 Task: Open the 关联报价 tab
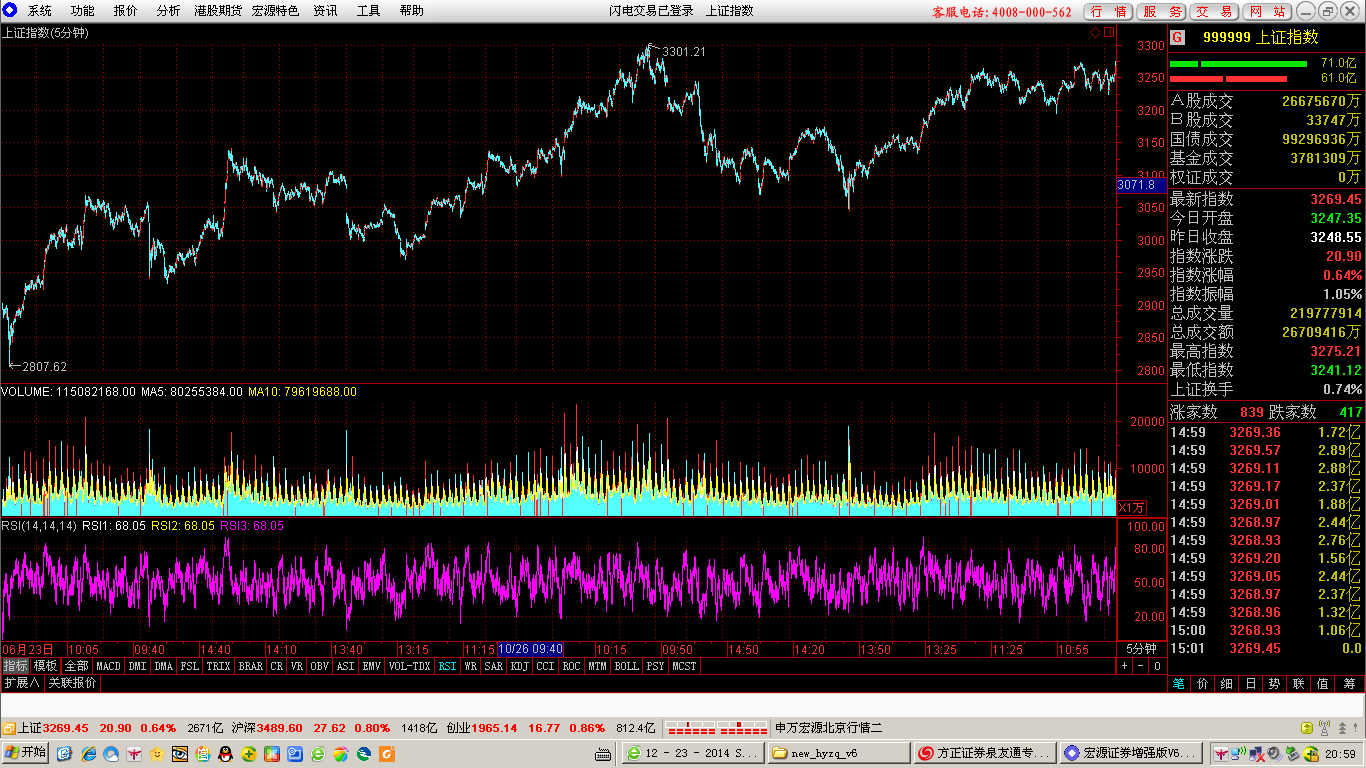coord(73,683)
